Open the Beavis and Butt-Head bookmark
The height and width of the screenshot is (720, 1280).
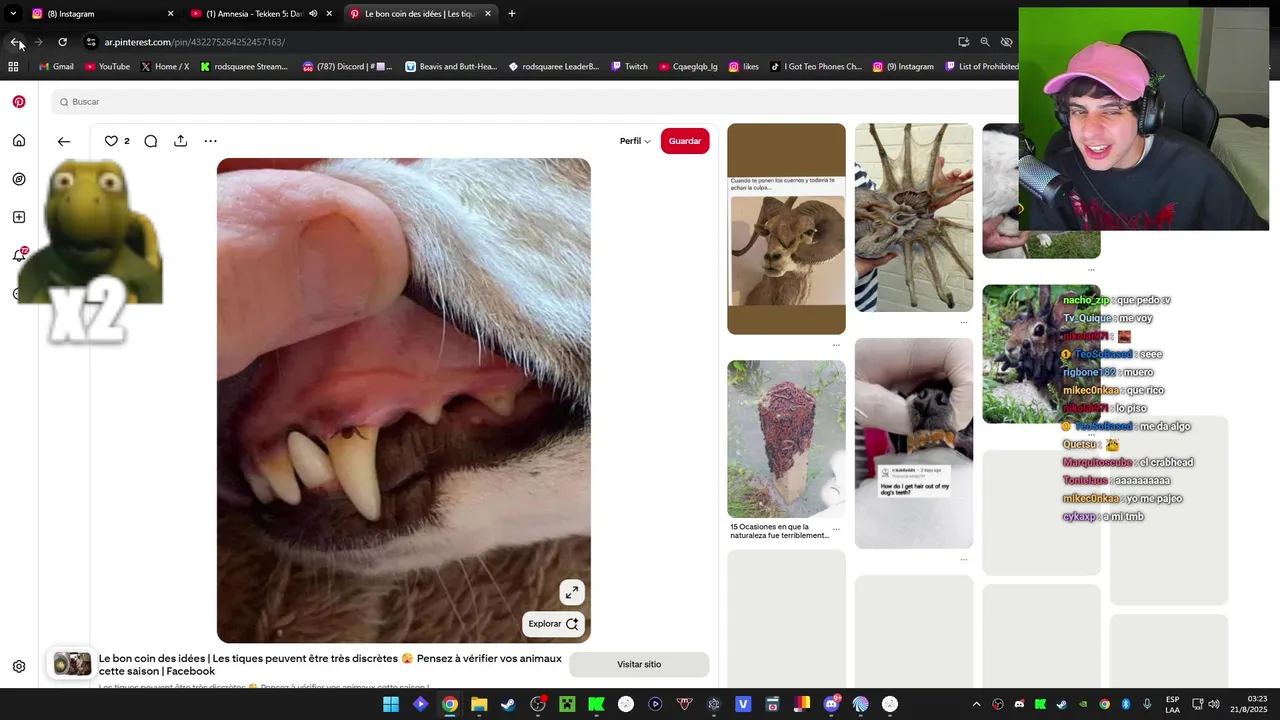(451, 67)
